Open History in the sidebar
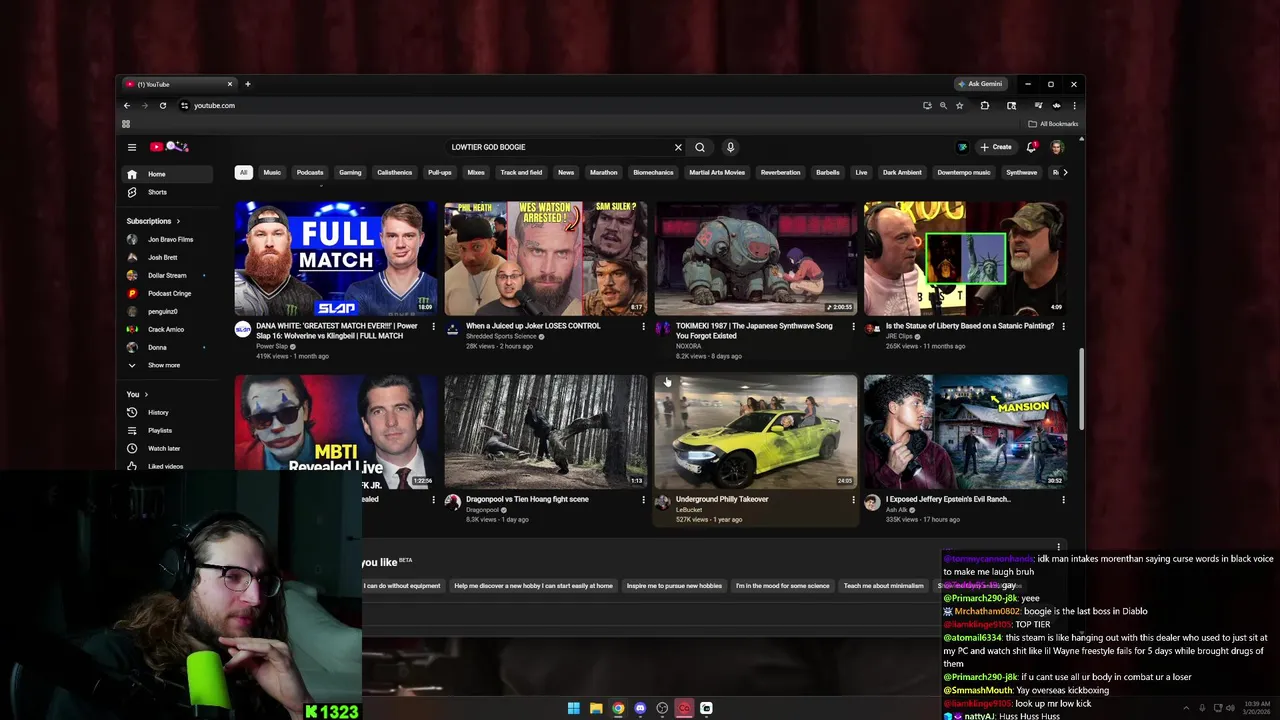Screen dimensions: 1280x720 pos(168,412)
